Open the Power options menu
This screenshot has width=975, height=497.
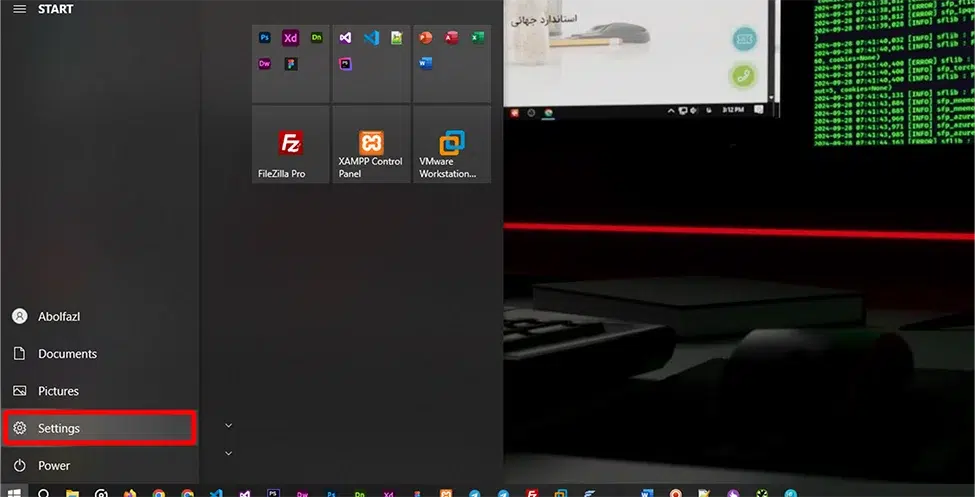[x=54, y=465]
